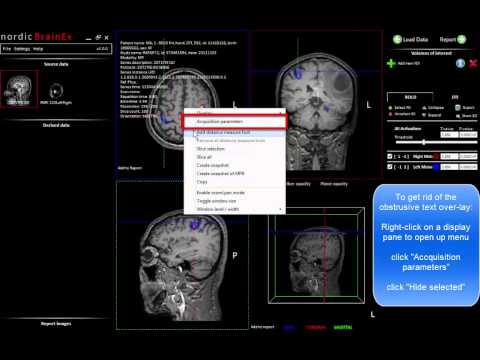This screenshot has width=480, height=360.
Task: Click the Expand icon in BOLD panel
Action: [424, 115]
